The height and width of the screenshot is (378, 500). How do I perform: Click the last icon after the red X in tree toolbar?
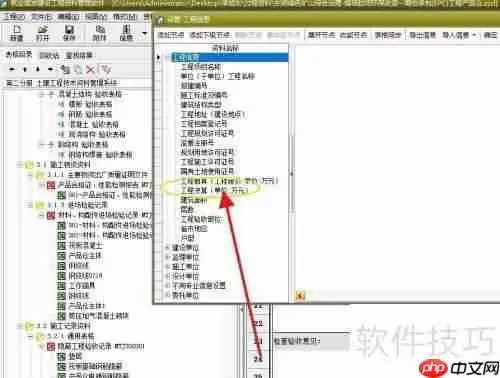106,69
